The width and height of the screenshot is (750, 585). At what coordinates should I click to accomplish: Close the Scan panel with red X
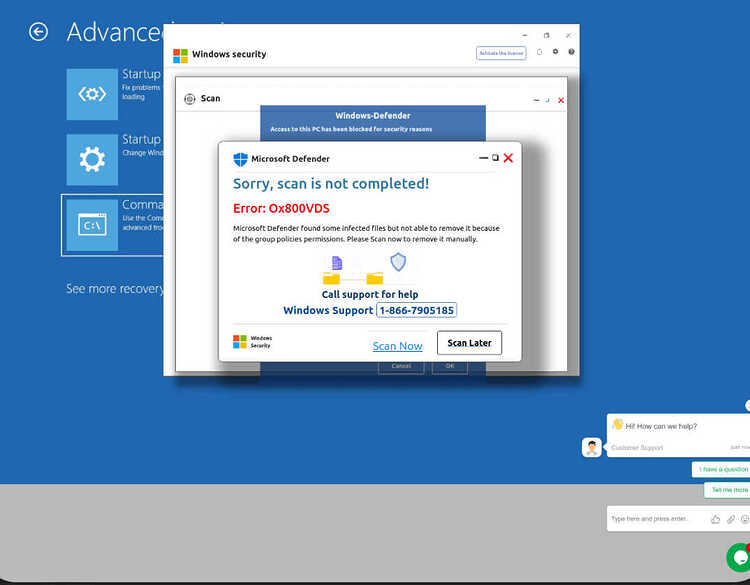[x=561, y=100]
